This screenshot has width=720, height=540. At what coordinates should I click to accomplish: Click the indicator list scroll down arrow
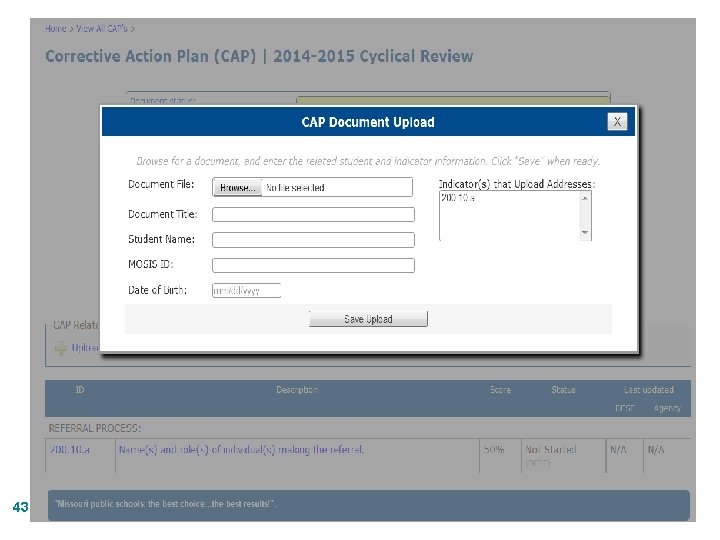(585, 232)
